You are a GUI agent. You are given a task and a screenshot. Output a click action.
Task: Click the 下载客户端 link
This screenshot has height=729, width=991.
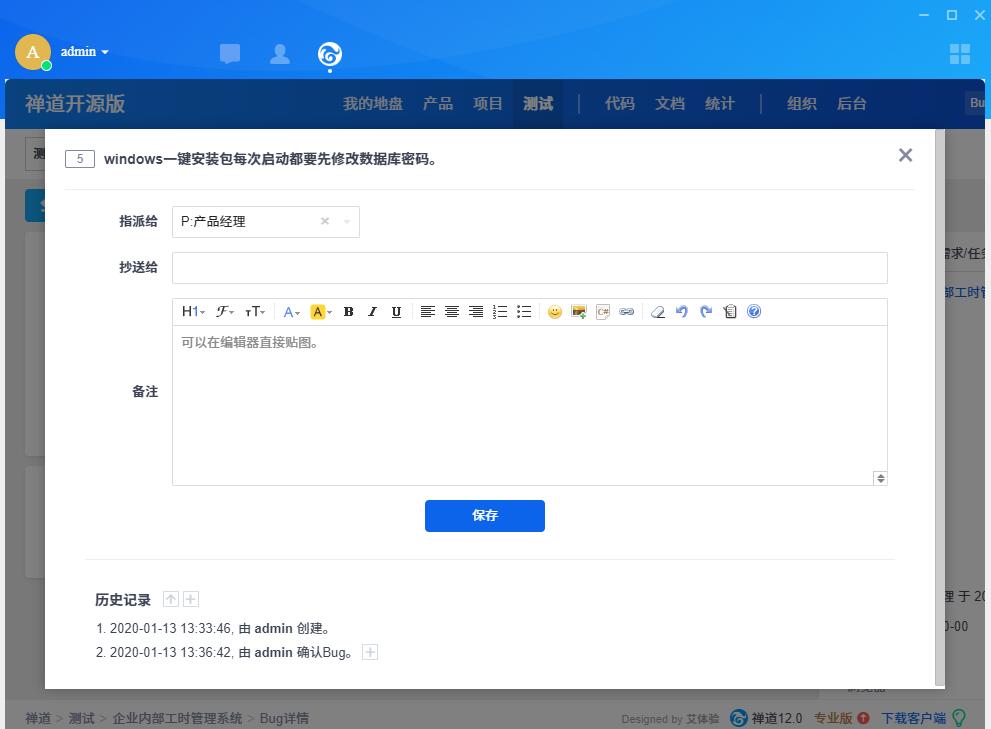(913, 718)
